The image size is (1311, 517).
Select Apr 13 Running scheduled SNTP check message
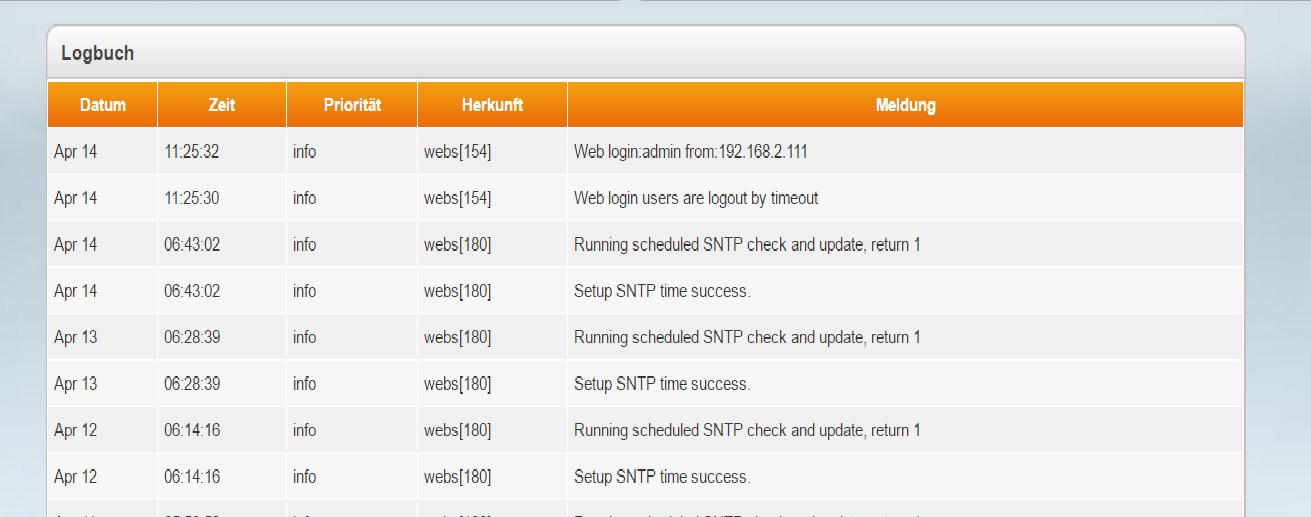(x=746, y=337)
